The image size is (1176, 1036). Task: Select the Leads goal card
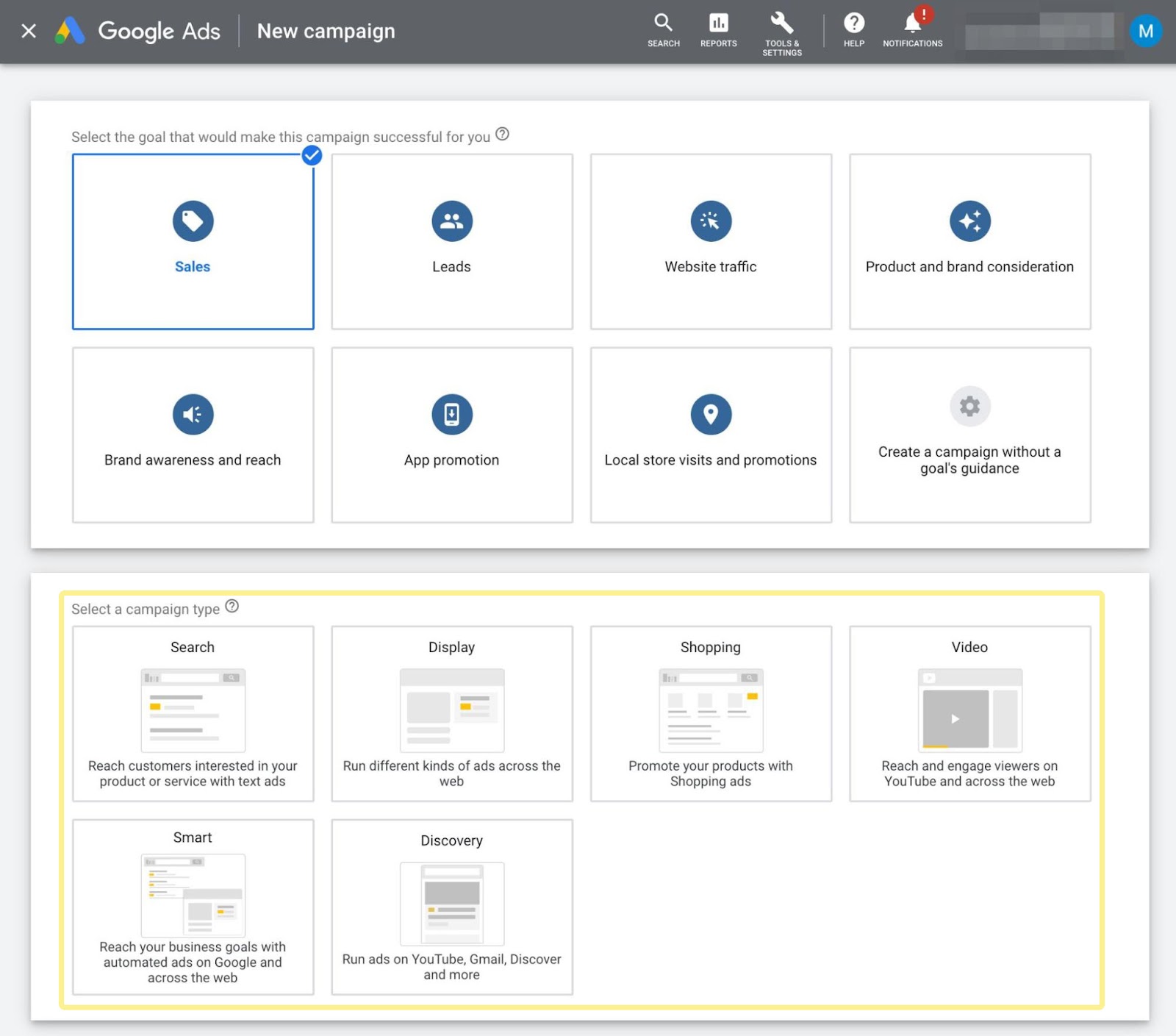451,241
